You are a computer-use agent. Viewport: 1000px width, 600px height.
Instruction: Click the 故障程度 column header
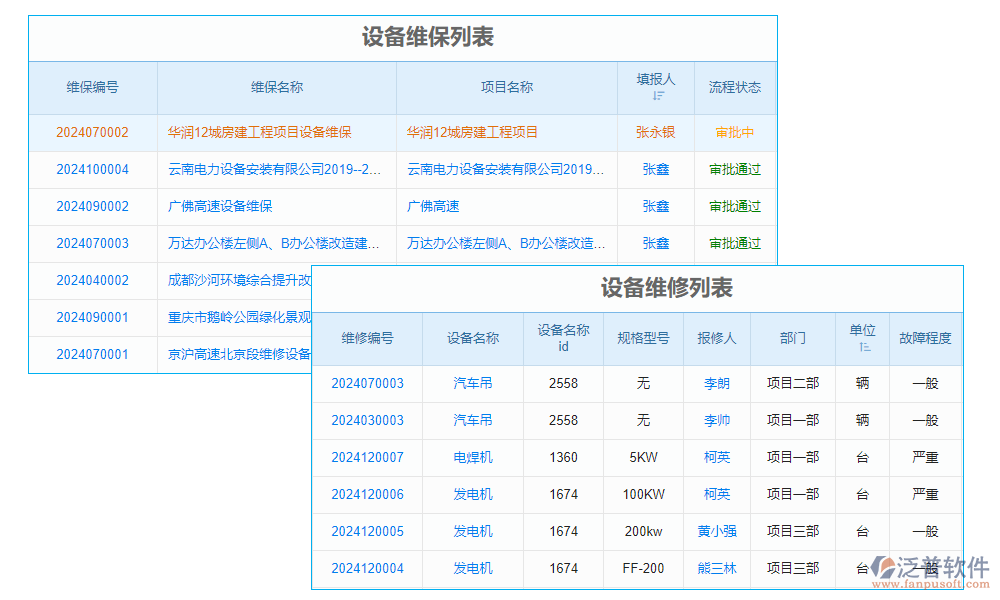click(x=926, y=339)
